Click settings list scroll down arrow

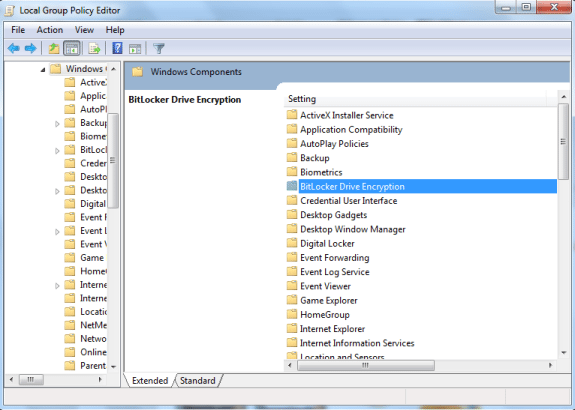564,353
